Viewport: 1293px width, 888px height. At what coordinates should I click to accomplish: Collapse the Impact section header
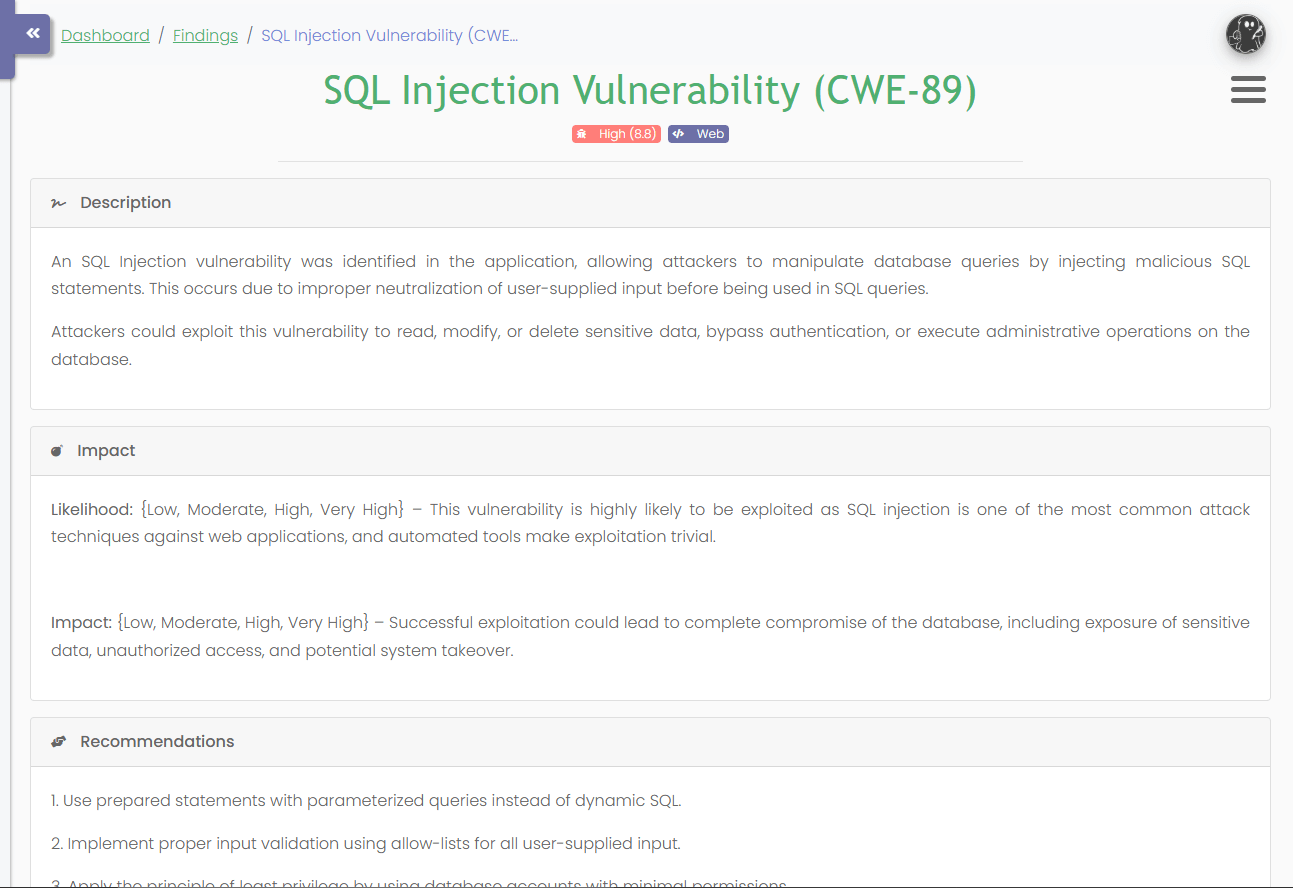click(106, 450)
